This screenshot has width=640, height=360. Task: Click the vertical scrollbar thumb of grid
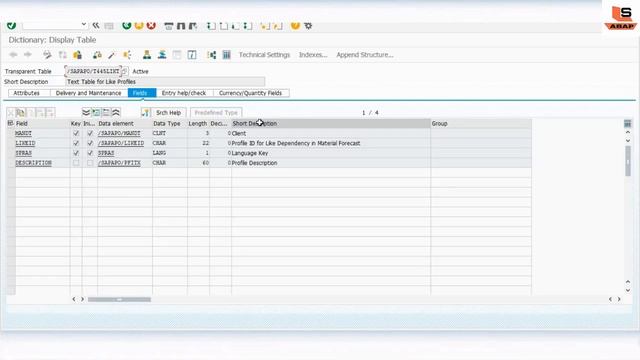[628, 161]
